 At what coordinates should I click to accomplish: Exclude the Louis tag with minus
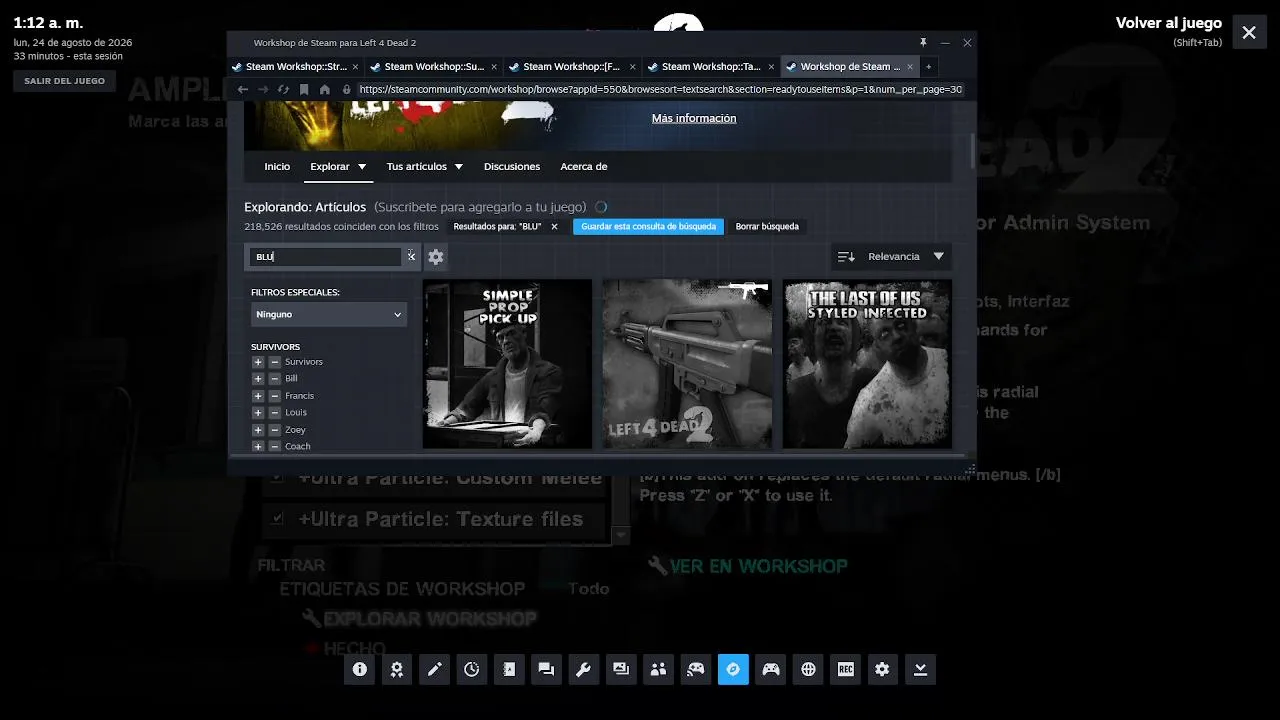tap(275, 413)
